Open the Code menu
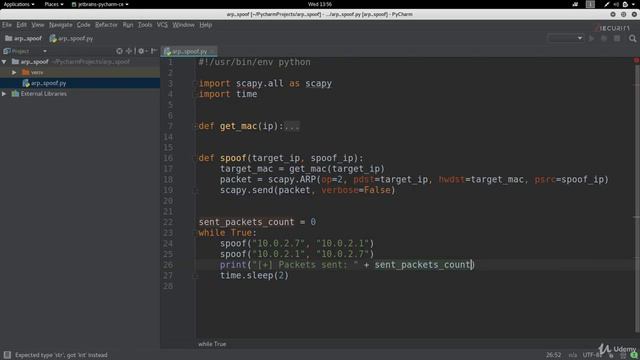The height and width of the screenshot is (360, 640). pyautogui.click(x=84, y=25)
